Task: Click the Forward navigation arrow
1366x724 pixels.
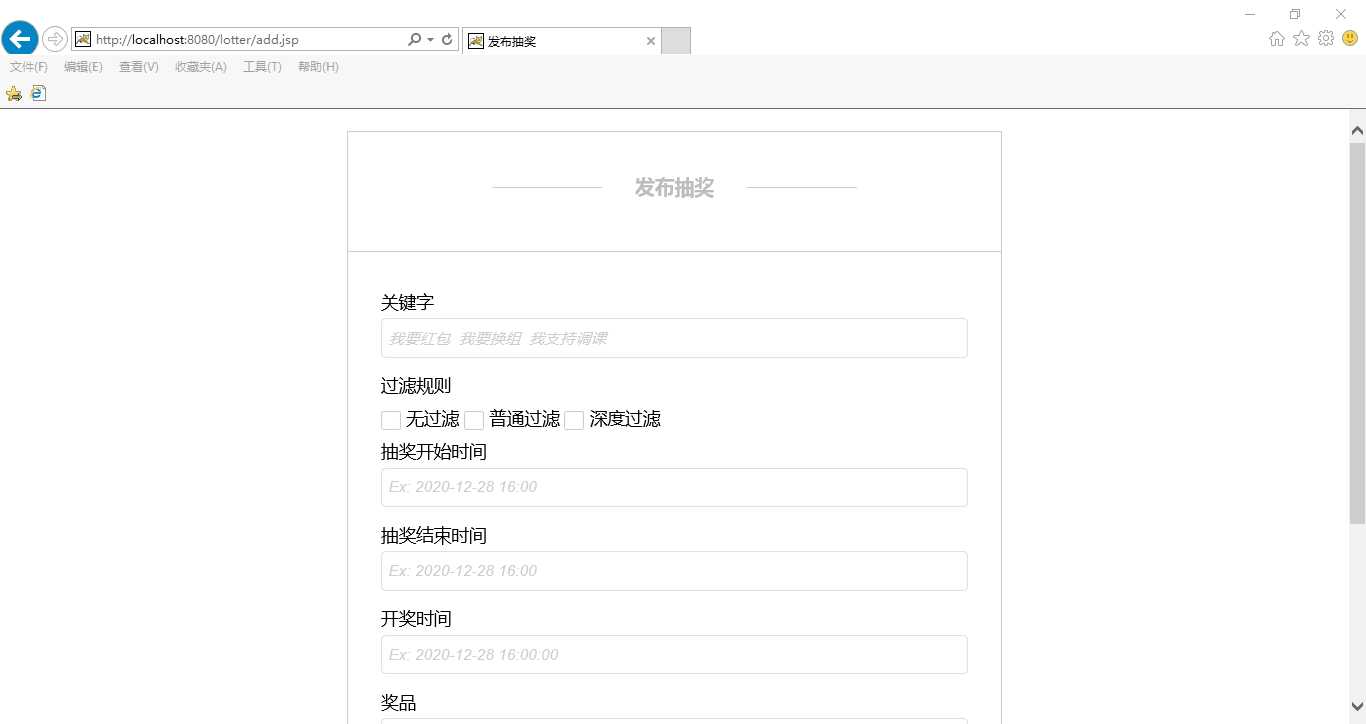Action: click(x=54, y=39)
